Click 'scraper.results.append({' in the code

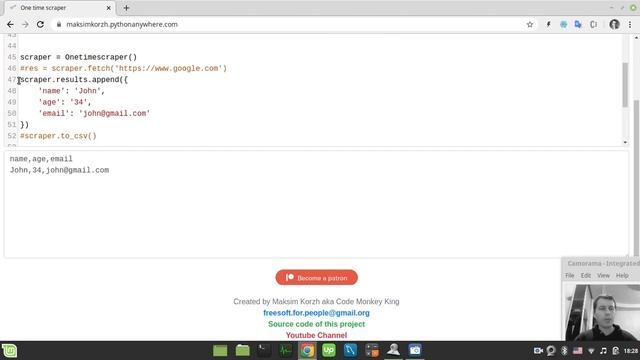74,80
